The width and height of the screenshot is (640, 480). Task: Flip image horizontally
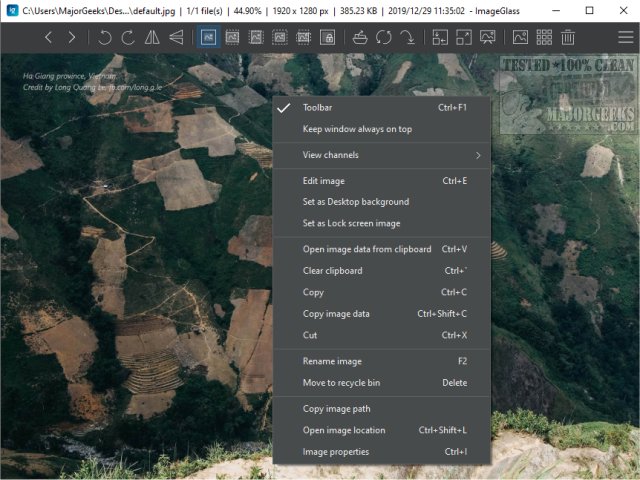tap(152, 38)
